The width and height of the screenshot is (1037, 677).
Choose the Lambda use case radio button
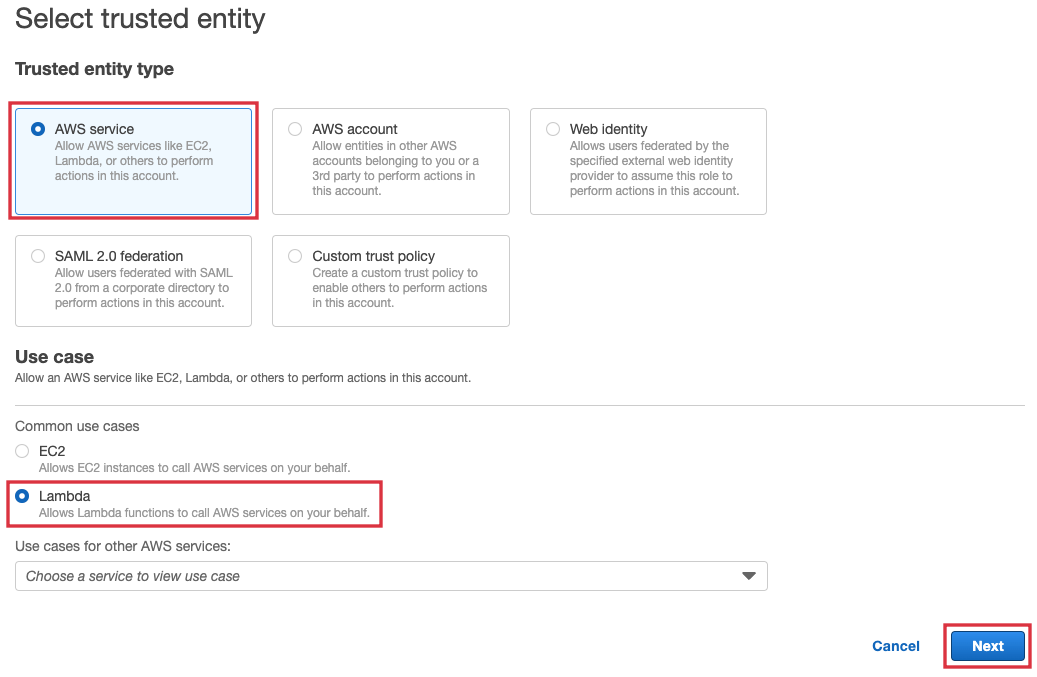(22, 496)
